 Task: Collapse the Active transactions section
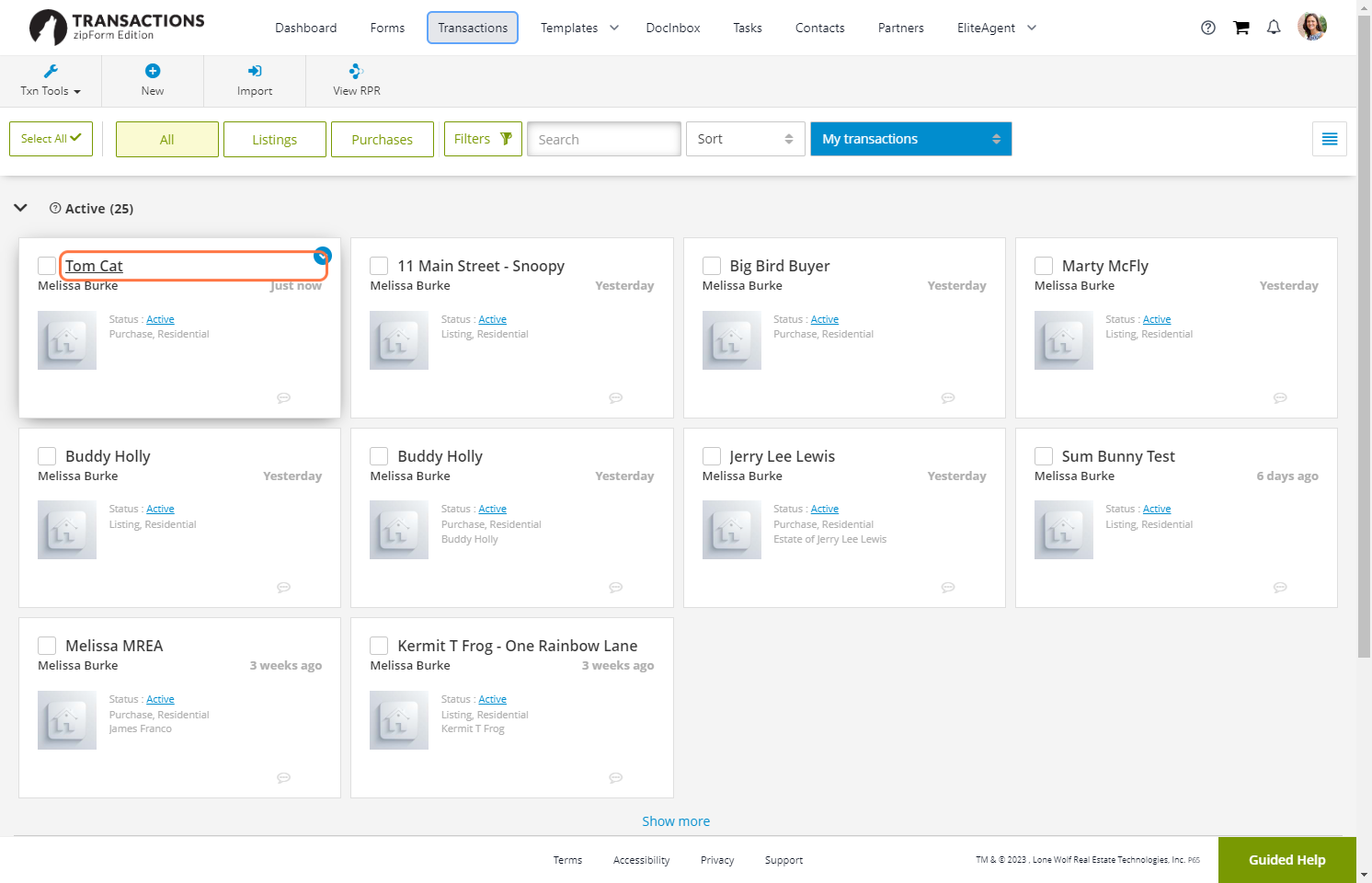[x=21, y=208]
